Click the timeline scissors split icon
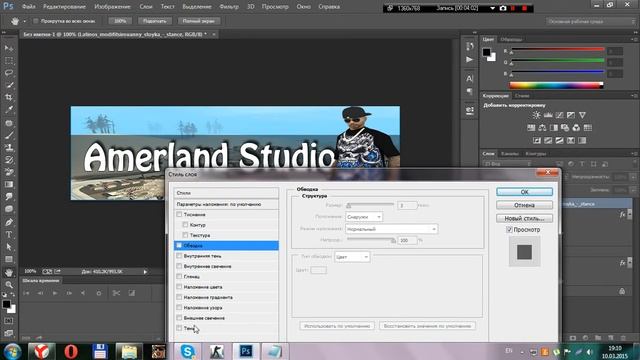The height and width of the screenshot is (360, 640). pyautogui.click(x=116, y=293)
